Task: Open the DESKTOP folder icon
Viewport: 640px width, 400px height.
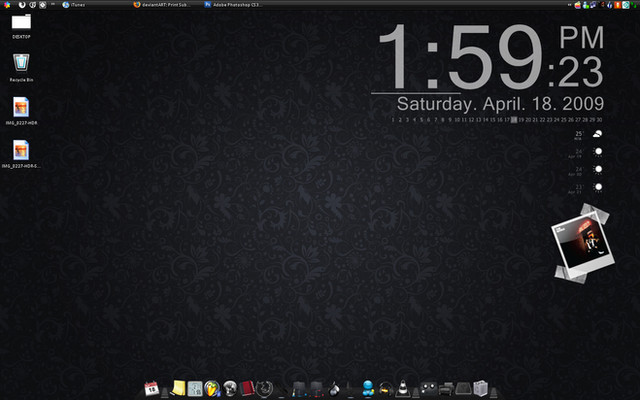Action: [21, 22]
